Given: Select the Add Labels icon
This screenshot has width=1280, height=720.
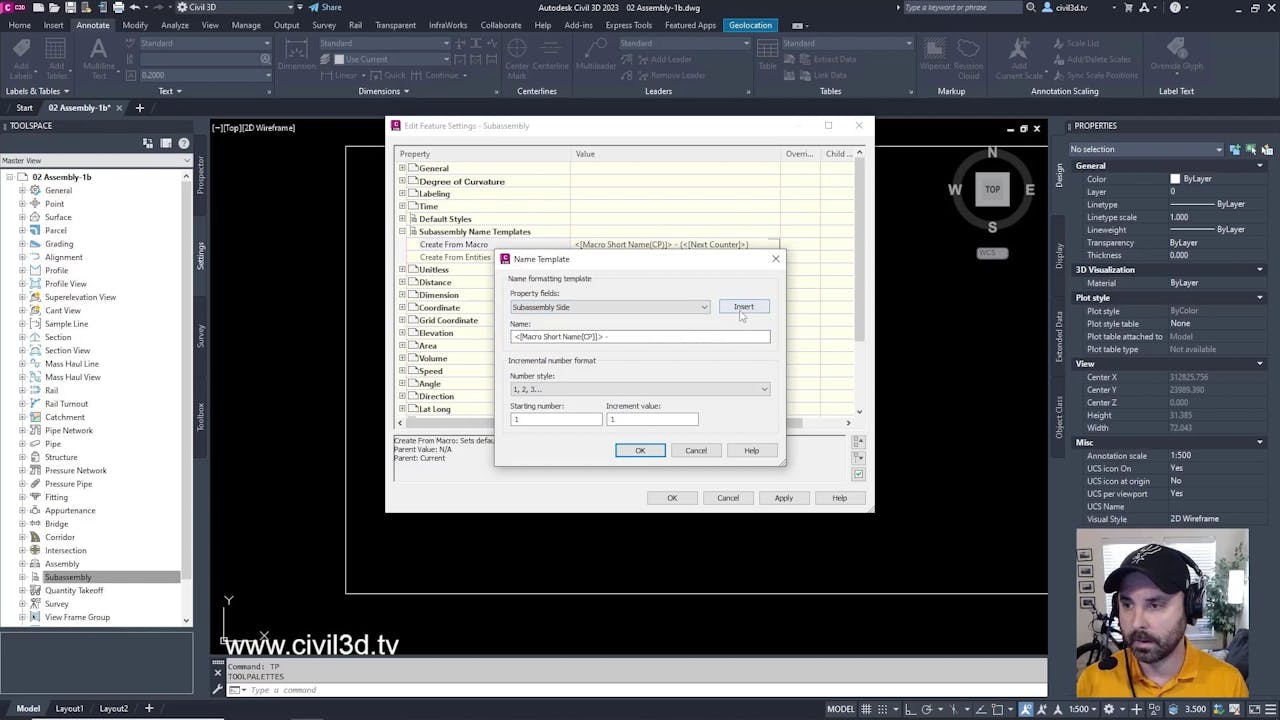Looking at the screenshot, I should (x=20, y=57).
